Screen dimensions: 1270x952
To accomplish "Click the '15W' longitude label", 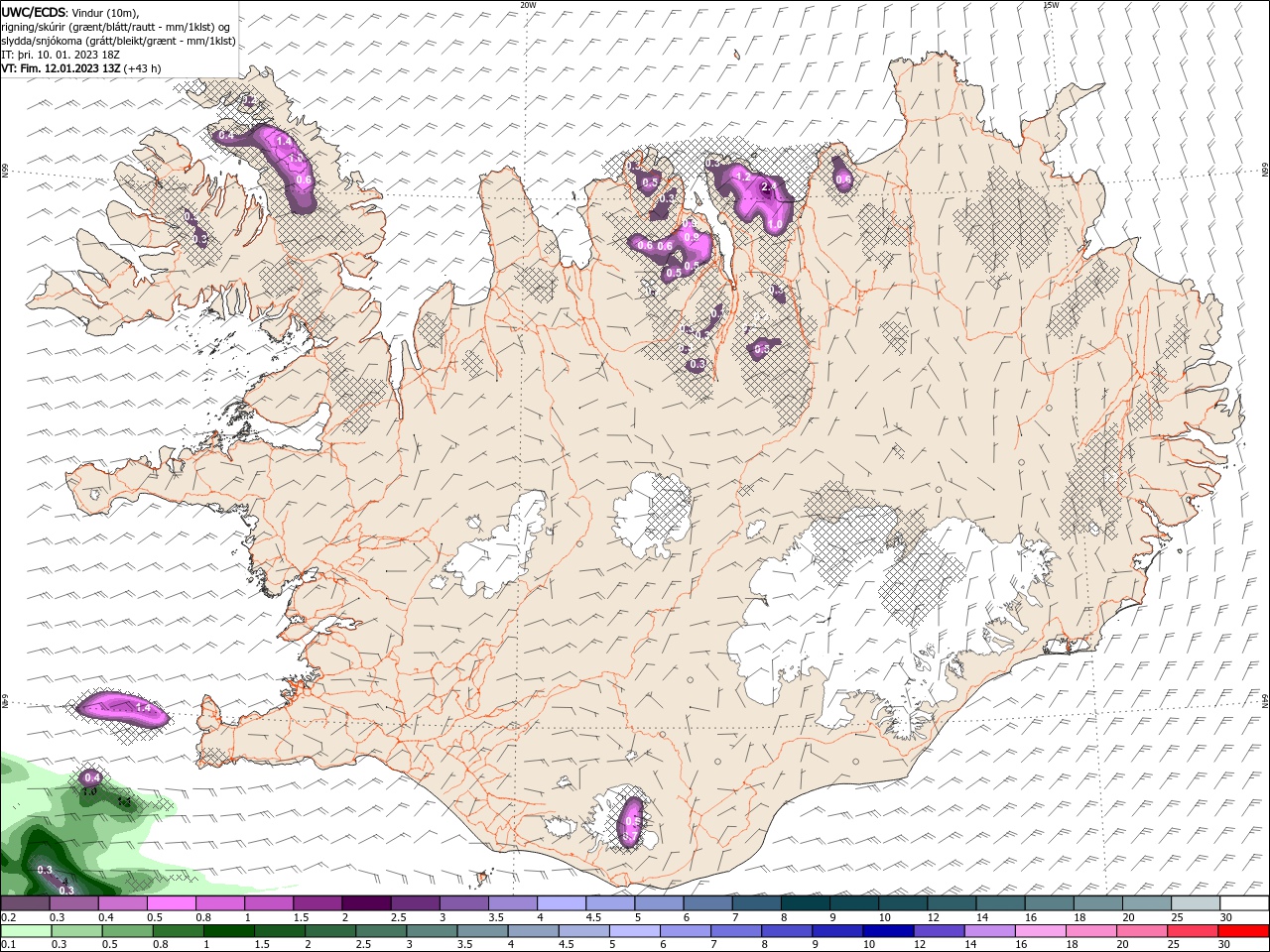I will click(1051, 5).
